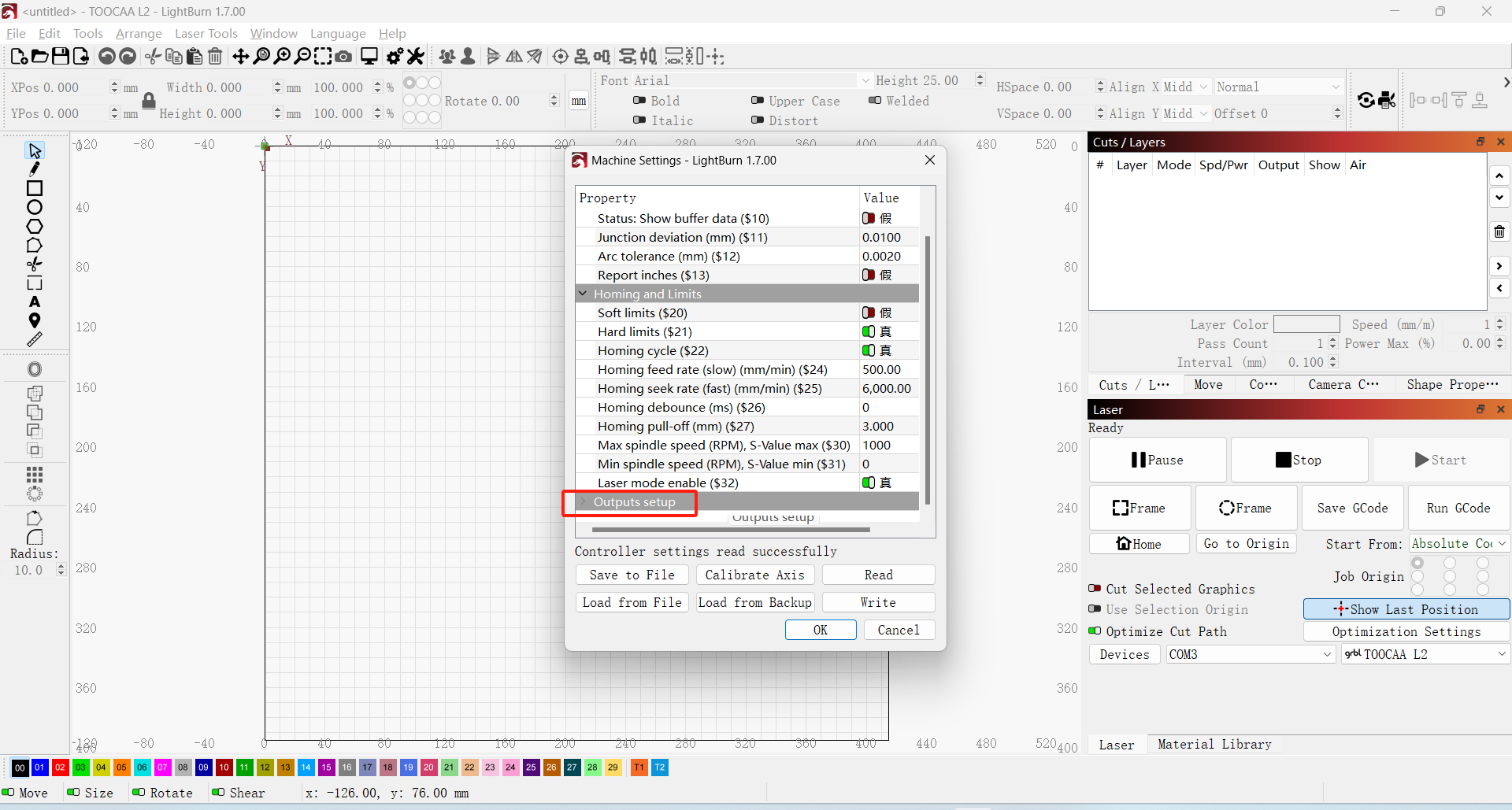Toggle Report inches ($13) setting
The width and height of the screenshot is (1512, 810).
(x=869, y=275)
